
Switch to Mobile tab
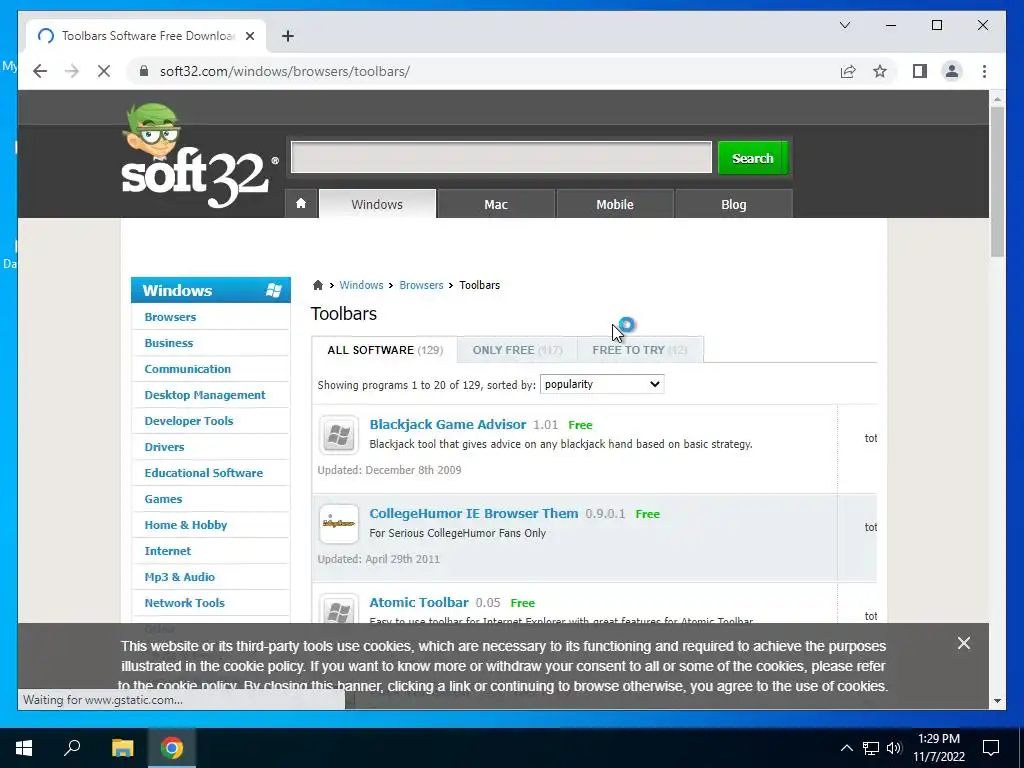coord(615,204)
